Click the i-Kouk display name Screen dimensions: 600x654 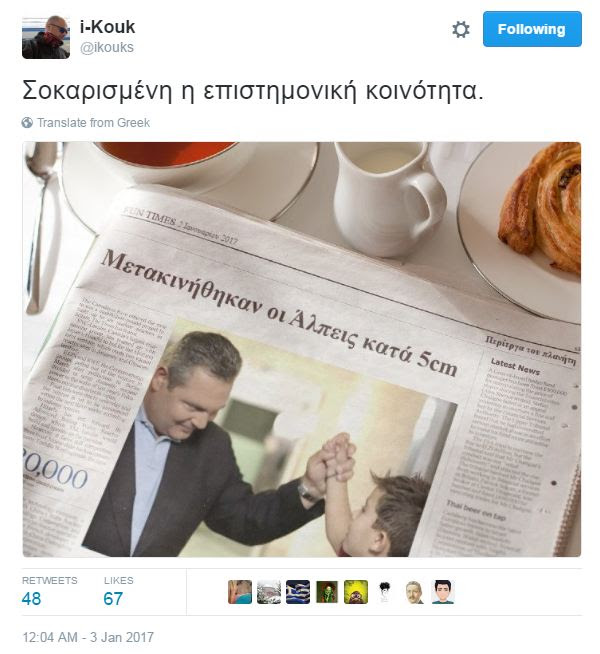point(108,28)
